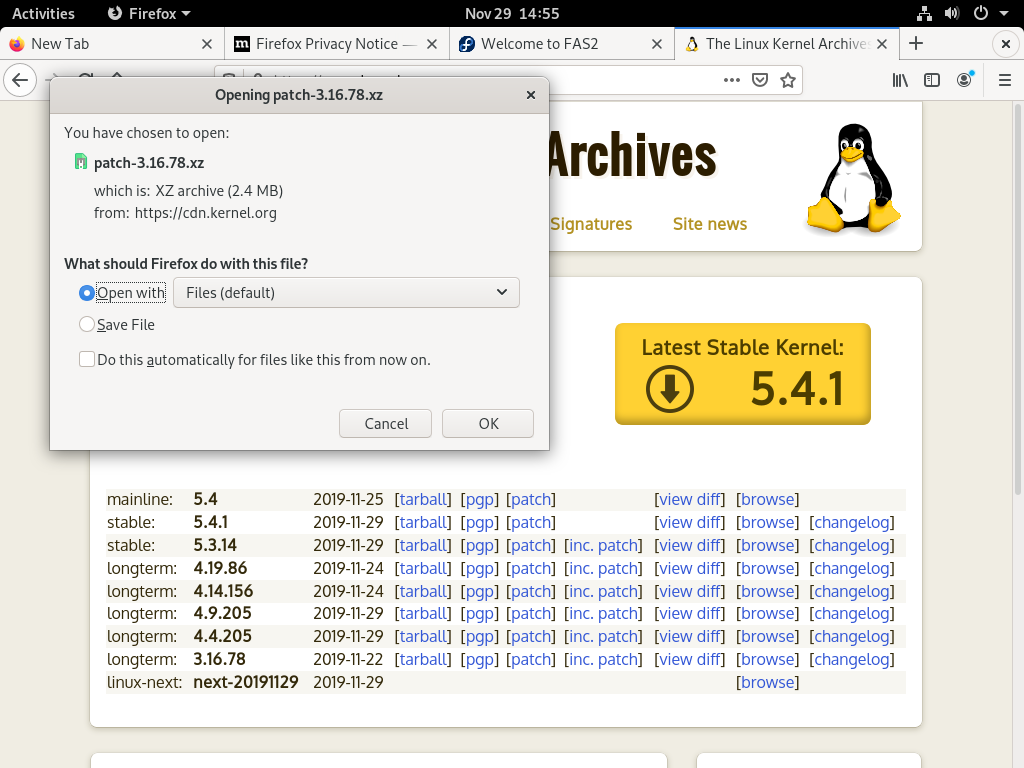Click the network status icon in top bar
The height and width of the screenshot is (768, 1024).
pos(923,13)
